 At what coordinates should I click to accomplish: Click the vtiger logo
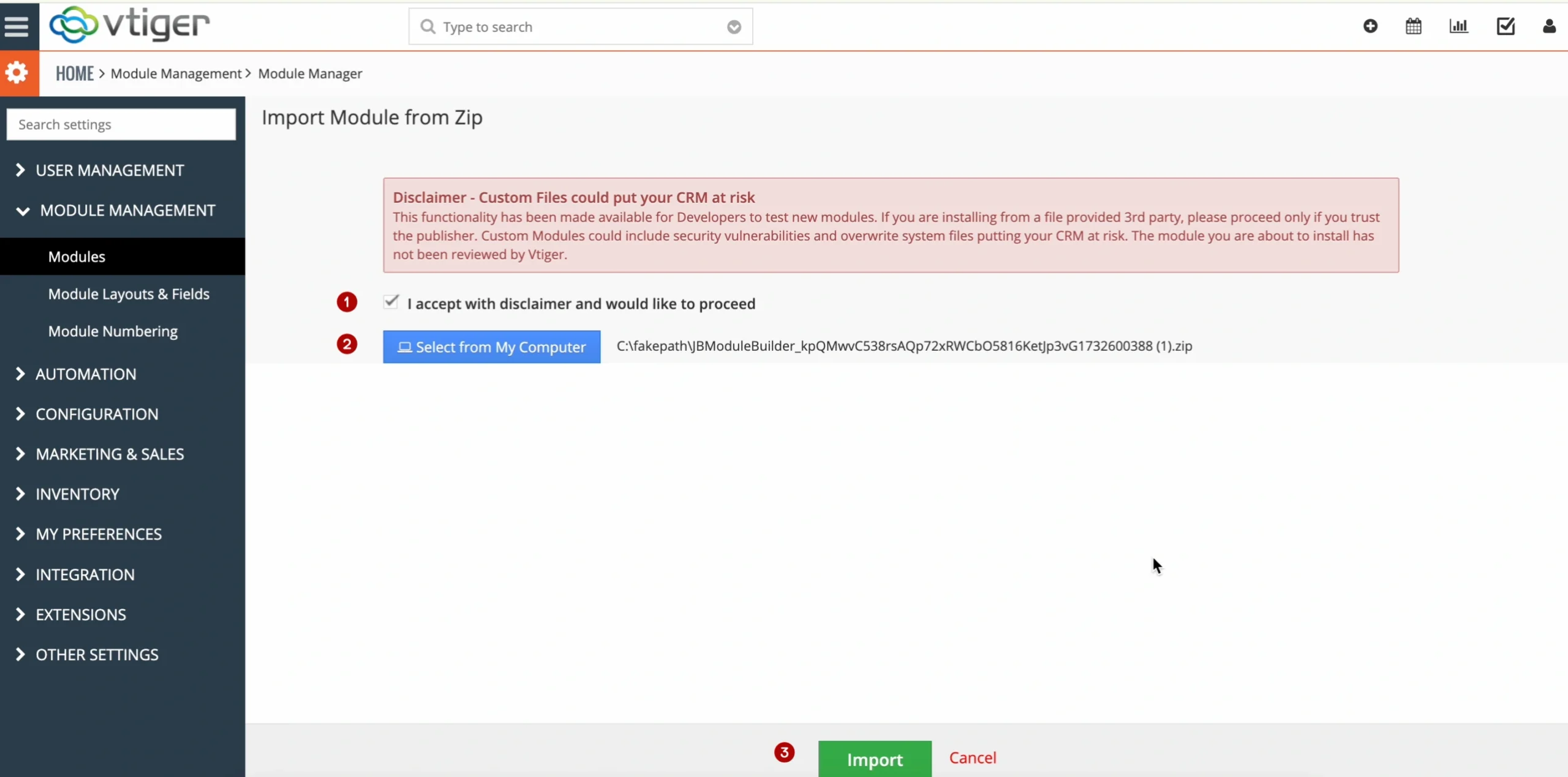tap(129, 24)
